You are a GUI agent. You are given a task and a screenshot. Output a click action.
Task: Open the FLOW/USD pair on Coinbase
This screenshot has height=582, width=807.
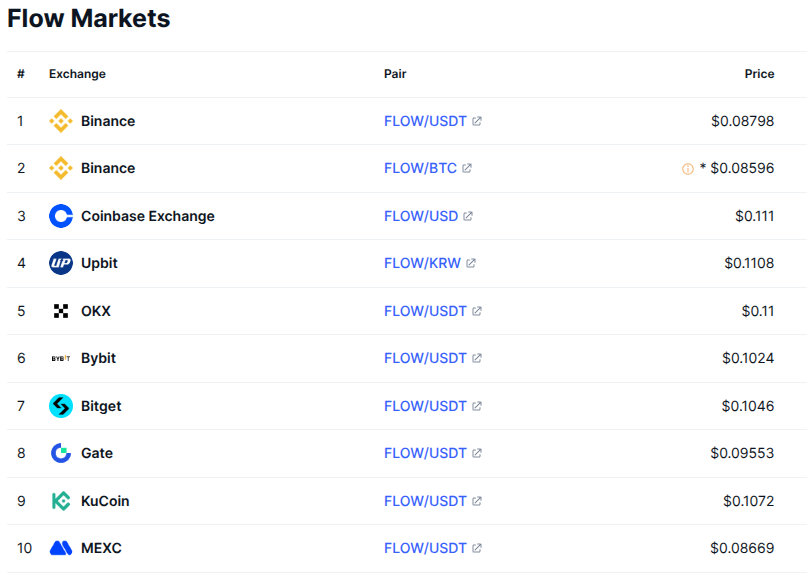pyautogui.click(x=421, y=216)
